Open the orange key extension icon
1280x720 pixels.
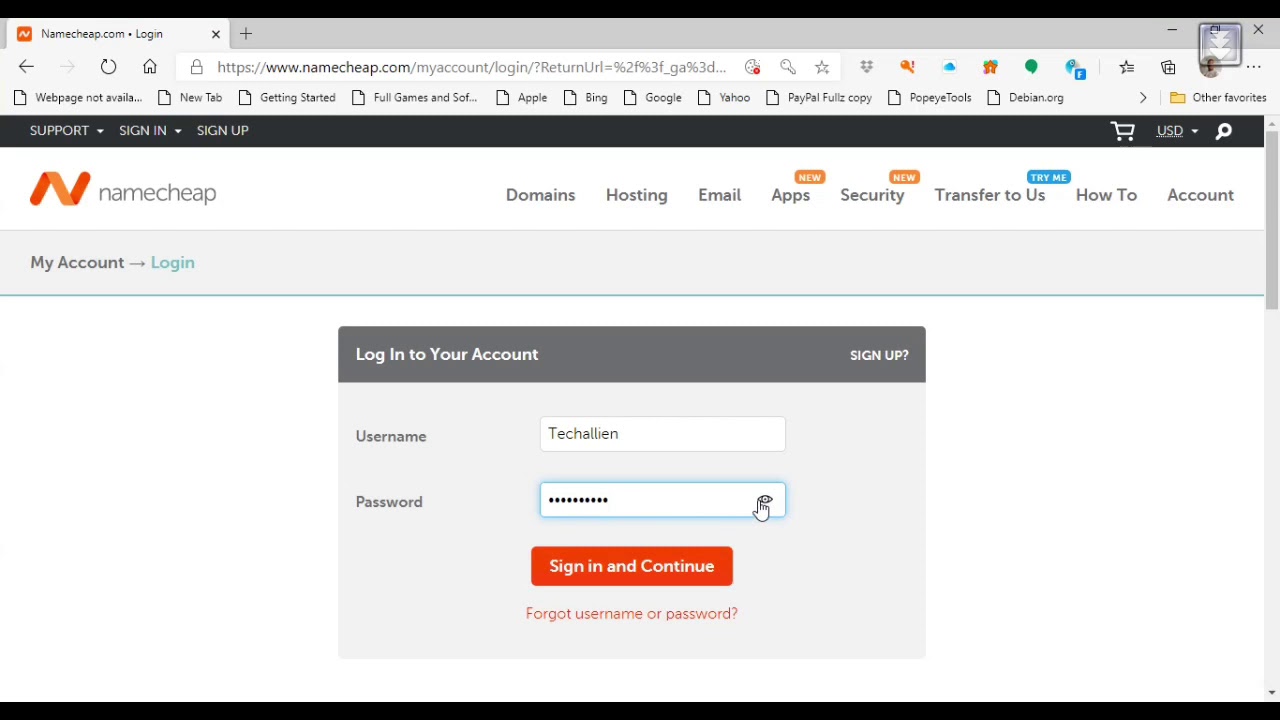[x=908, y=67]
